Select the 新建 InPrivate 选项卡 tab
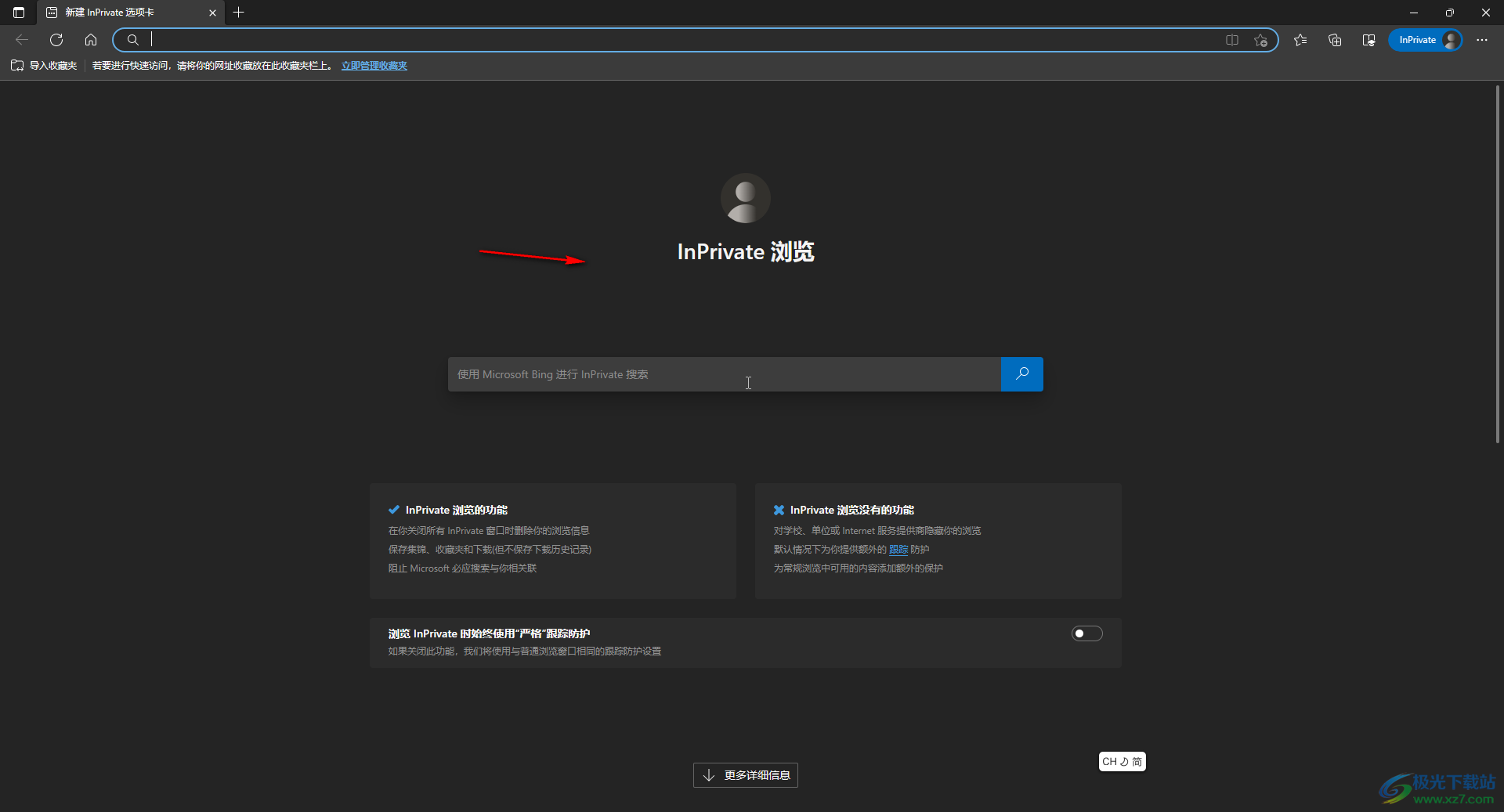The height and width of the screenshot is (812, 1504). pos(130,13)
